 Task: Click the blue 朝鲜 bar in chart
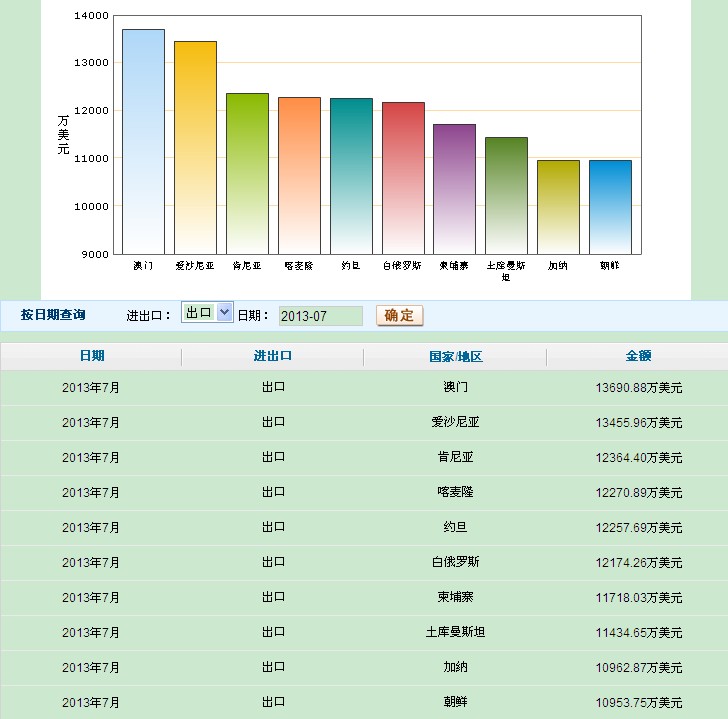click(x=610, y=206)
